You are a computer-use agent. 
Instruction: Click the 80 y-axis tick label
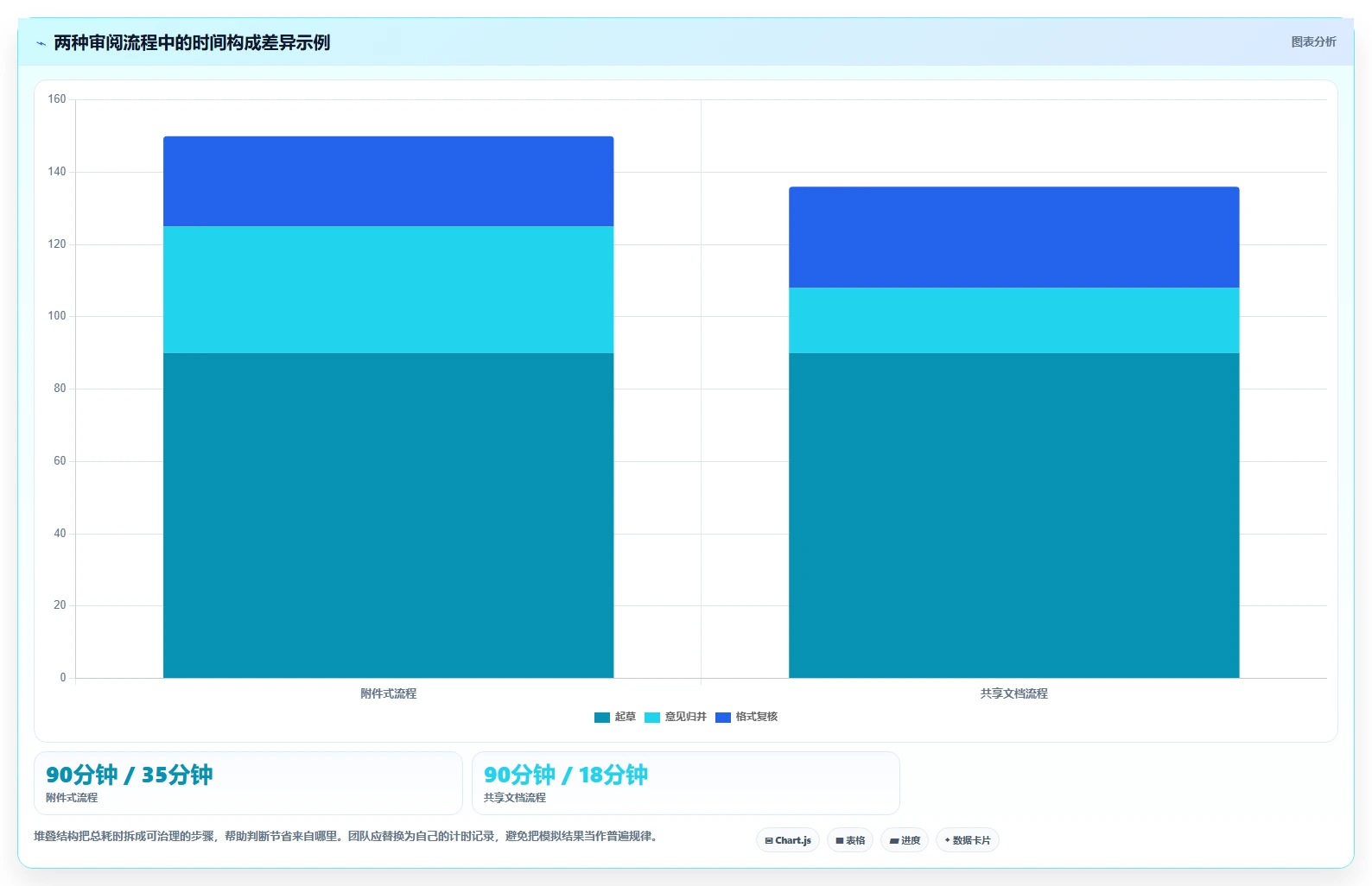60,389
